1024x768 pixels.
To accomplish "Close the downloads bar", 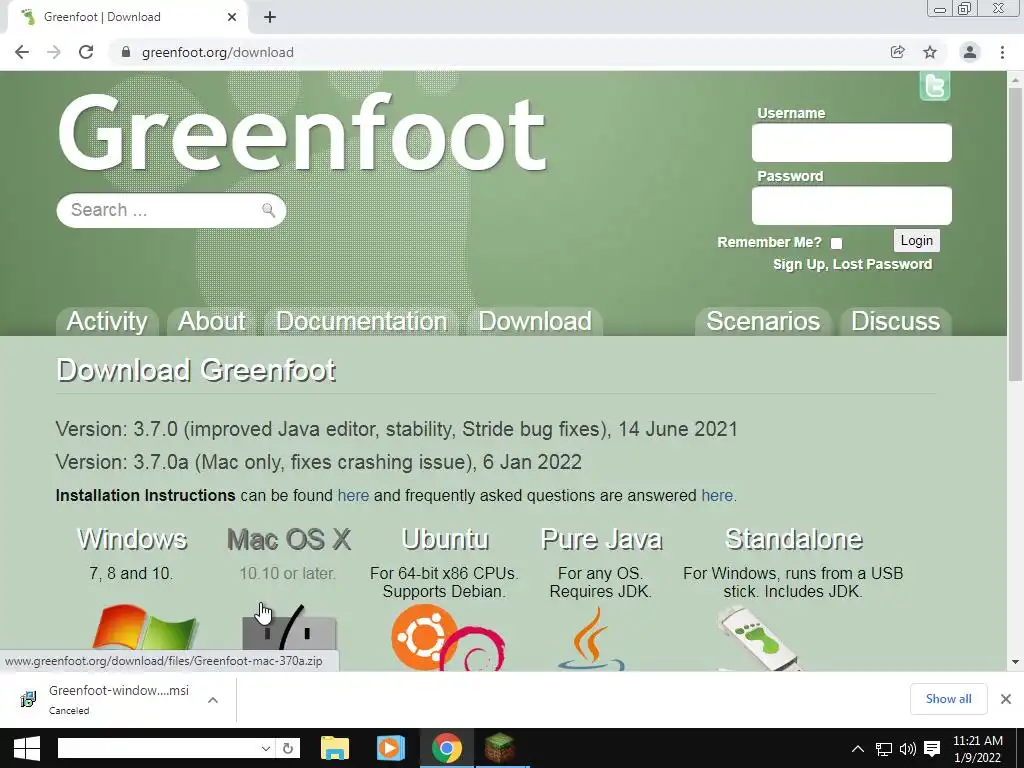I will tap(1006, 699).
